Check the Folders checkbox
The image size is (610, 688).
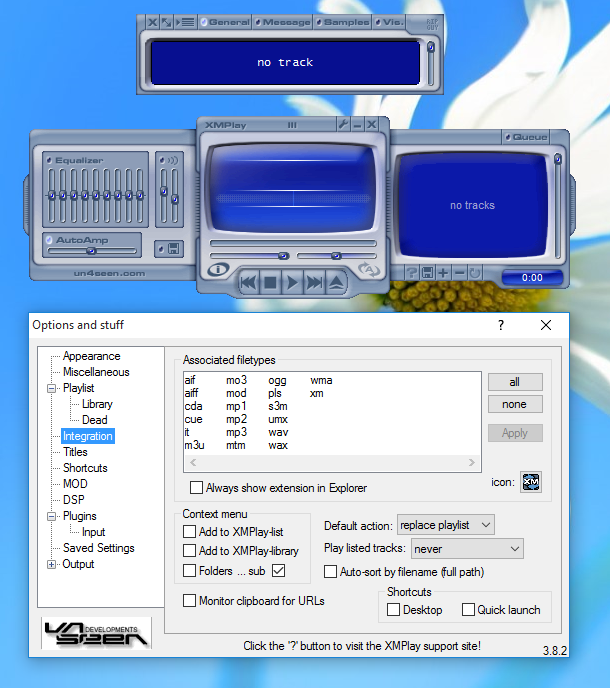(x=189, y=570)
